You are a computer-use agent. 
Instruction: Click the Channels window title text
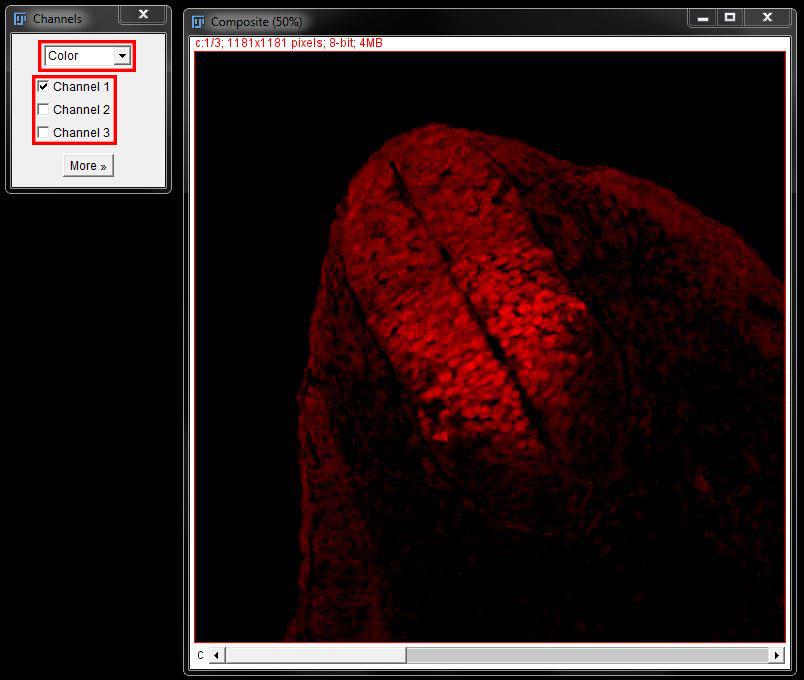tap(57, 19)
